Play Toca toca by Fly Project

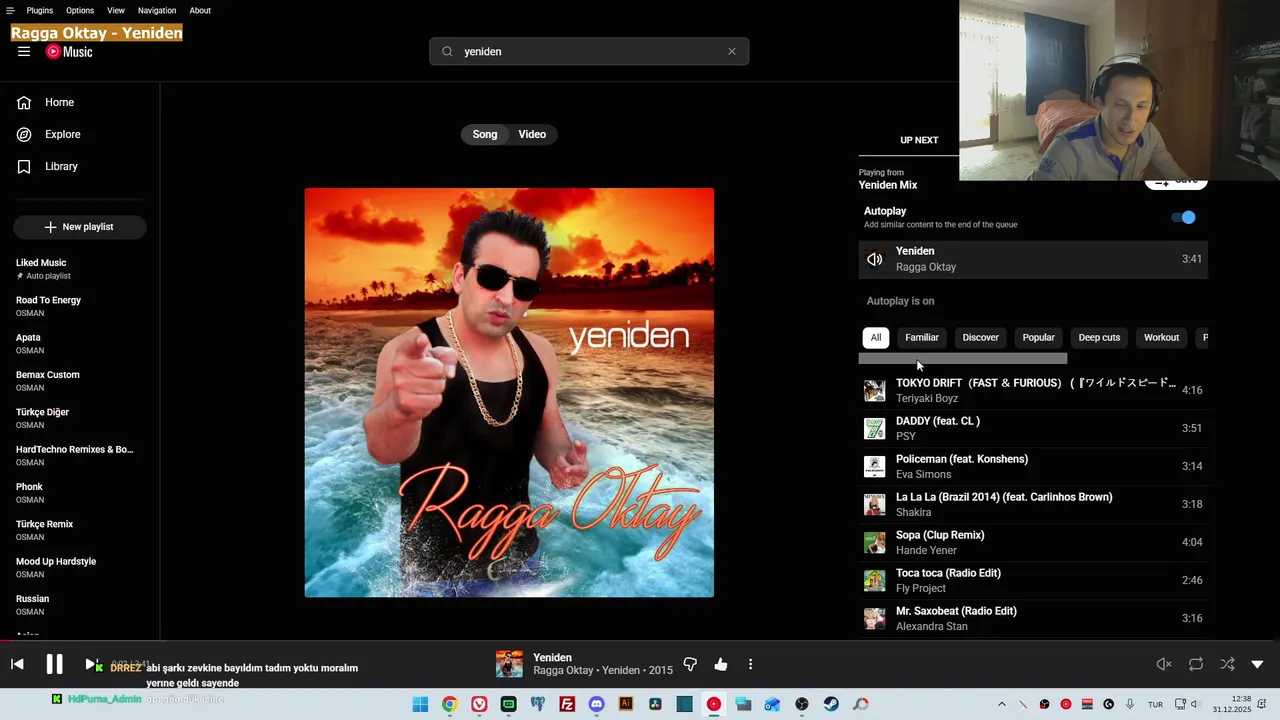click(1033, 580)
